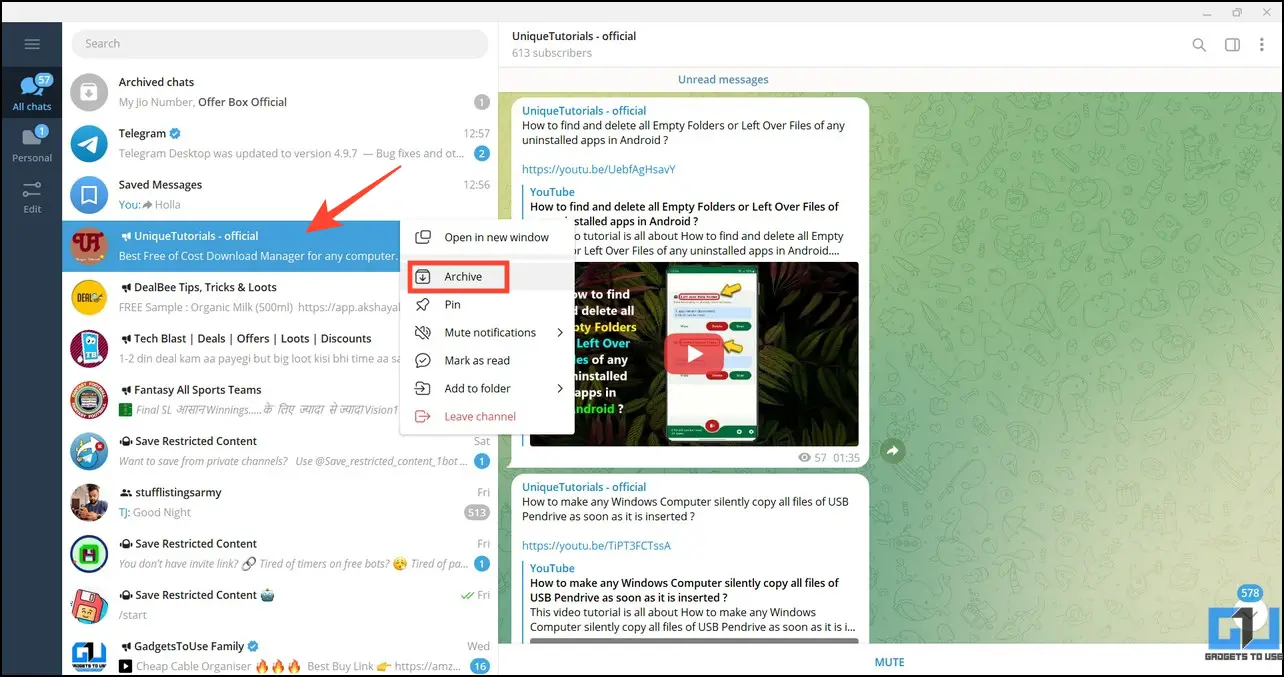
Task: Click the MUTE button at bottom
Action: 890,662
